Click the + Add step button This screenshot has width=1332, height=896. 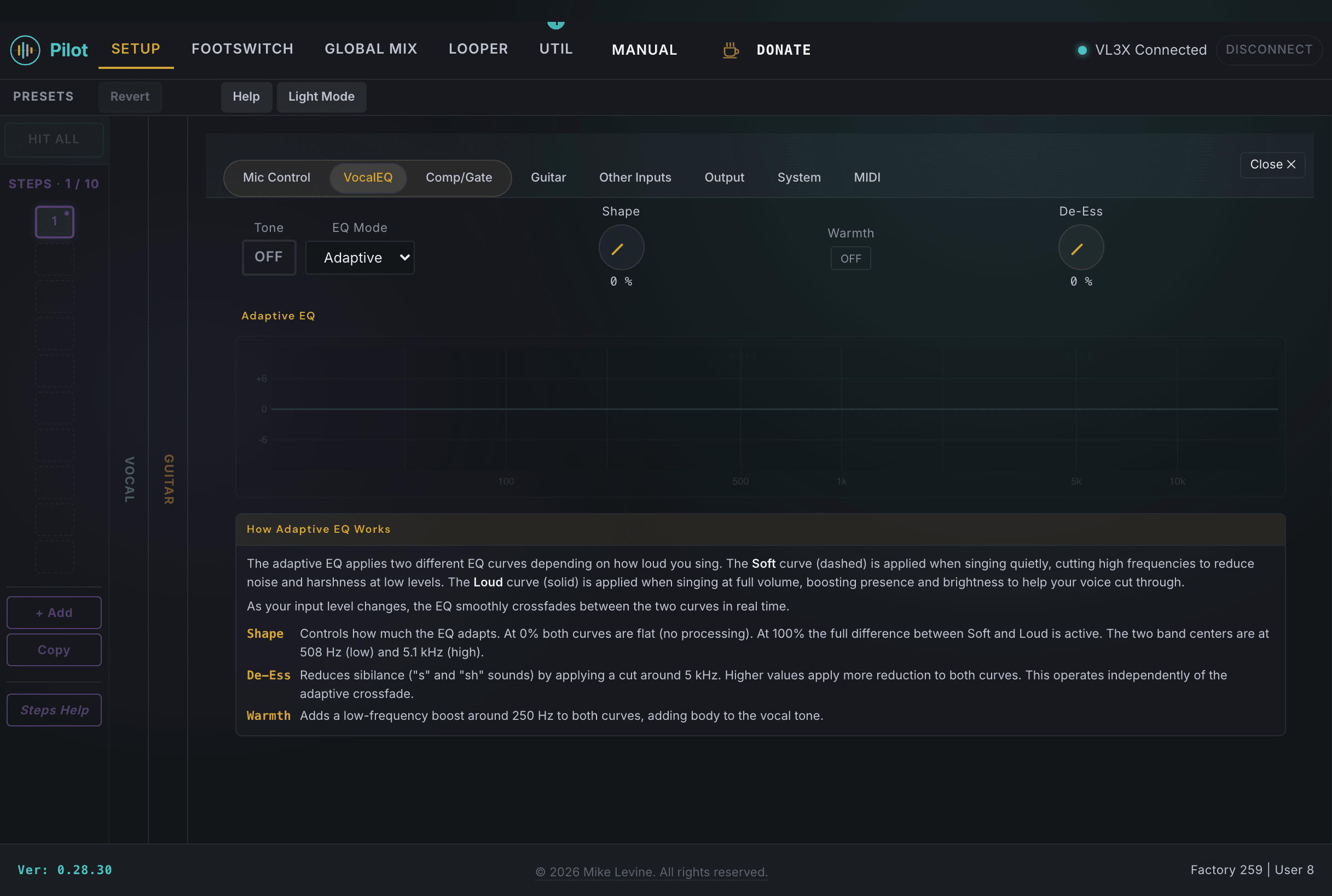pos(54,613)
